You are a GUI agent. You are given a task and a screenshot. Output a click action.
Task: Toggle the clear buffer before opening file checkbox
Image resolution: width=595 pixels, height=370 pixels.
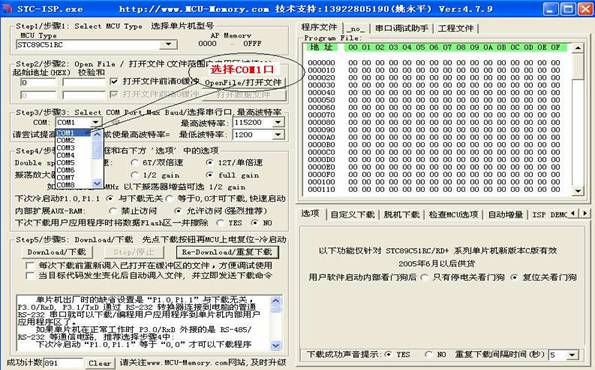pos(113,81)
